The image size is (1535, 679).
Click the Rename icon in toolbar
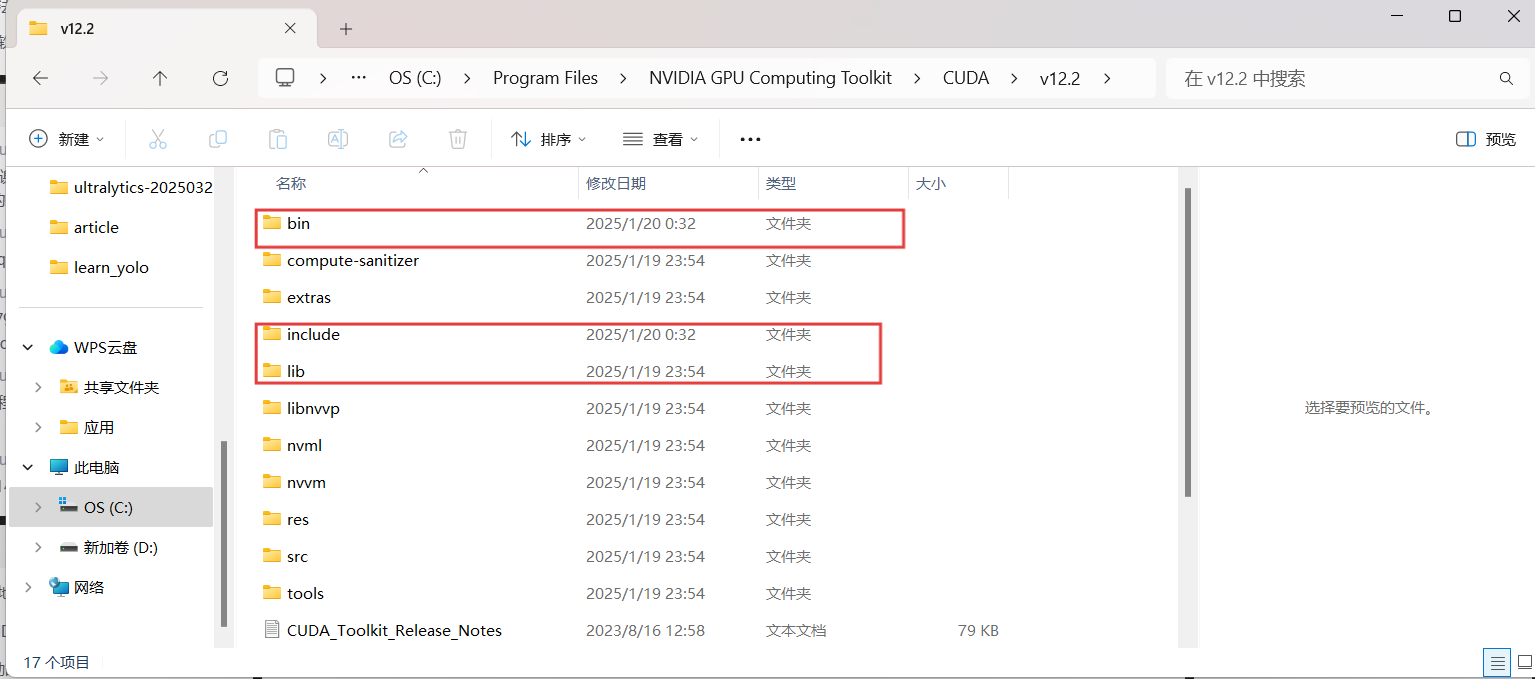point(338,139)
